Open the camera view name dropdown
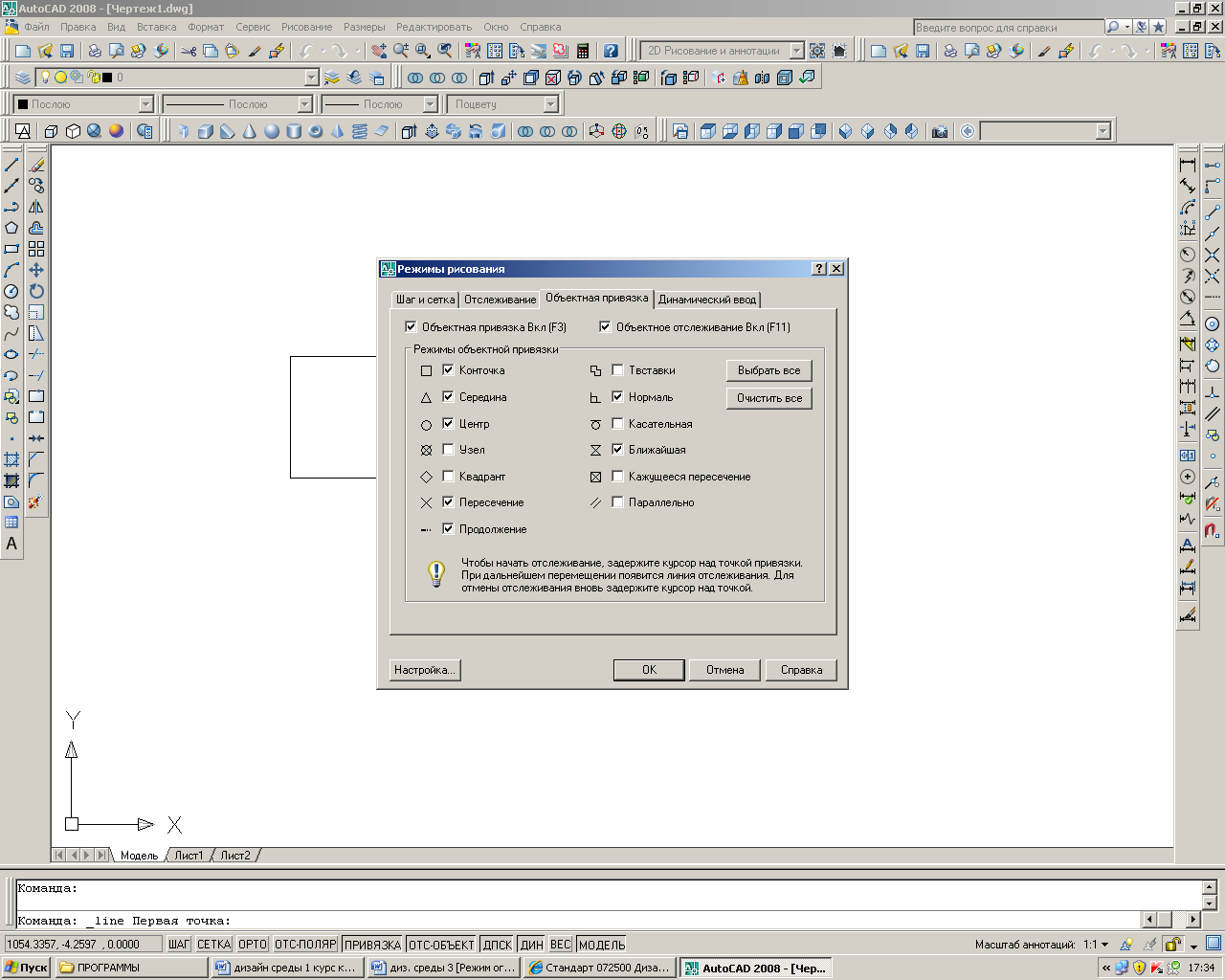Image resolution: width=1225 pixels, height=980 pixels. tap(1103, 131)
